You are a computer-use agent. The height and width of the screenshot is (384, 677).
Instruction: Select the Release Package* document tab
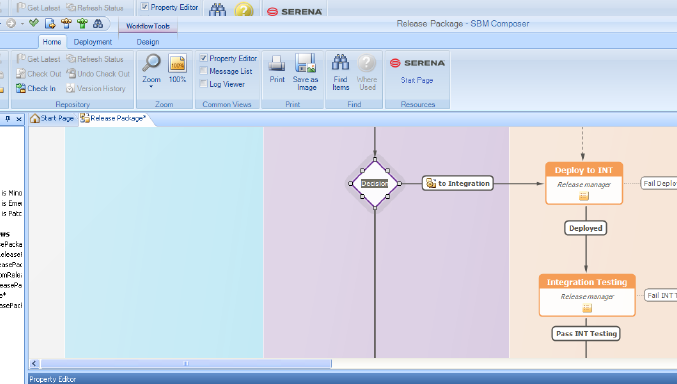(114, 118)
